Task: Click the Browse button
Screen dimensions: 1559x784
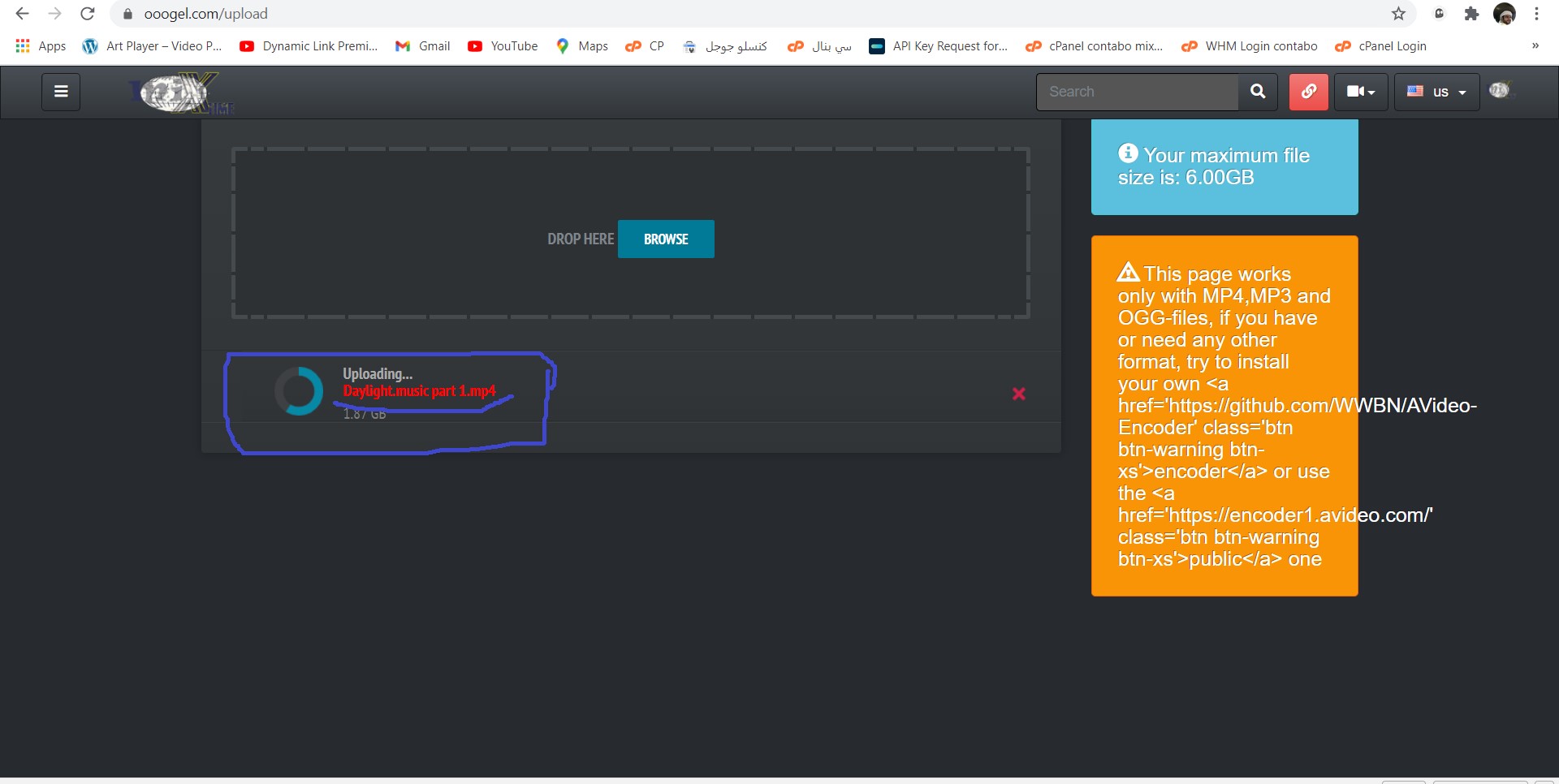Action: point(666,239)
